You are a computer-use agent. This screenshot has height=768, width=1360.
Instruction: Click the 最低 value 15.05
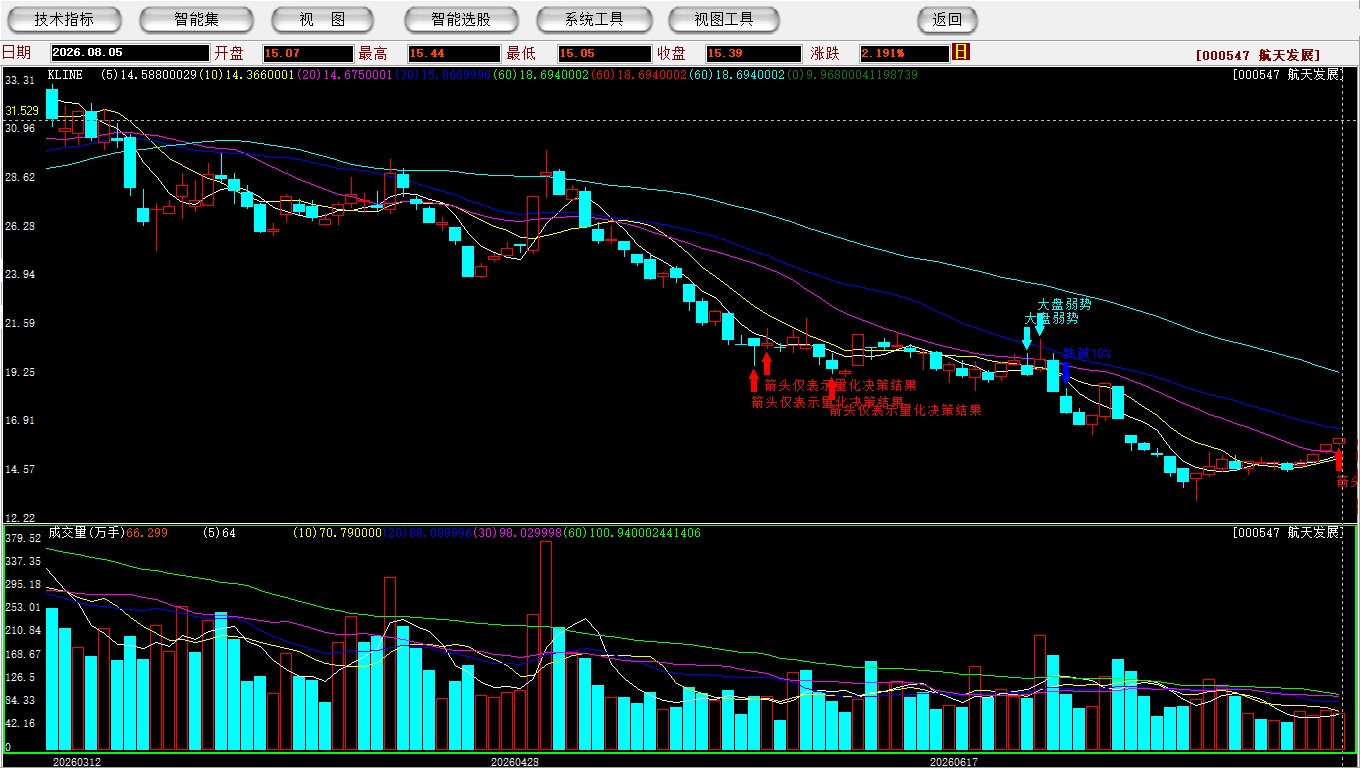(x=604, y=53)
